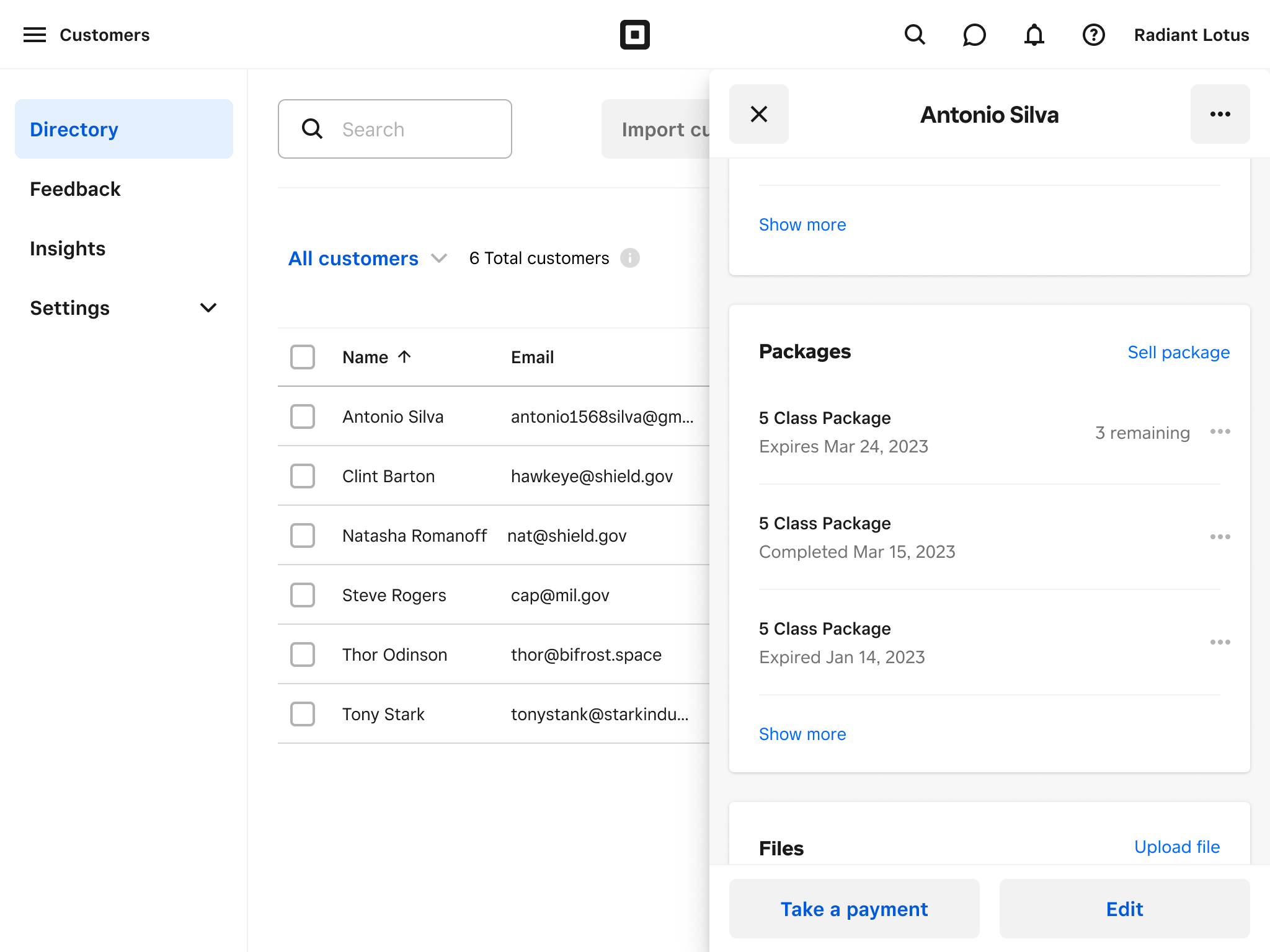1270x952 pixels.
Task: Expand the Settings sidebar section
Action: coord(208,308)
